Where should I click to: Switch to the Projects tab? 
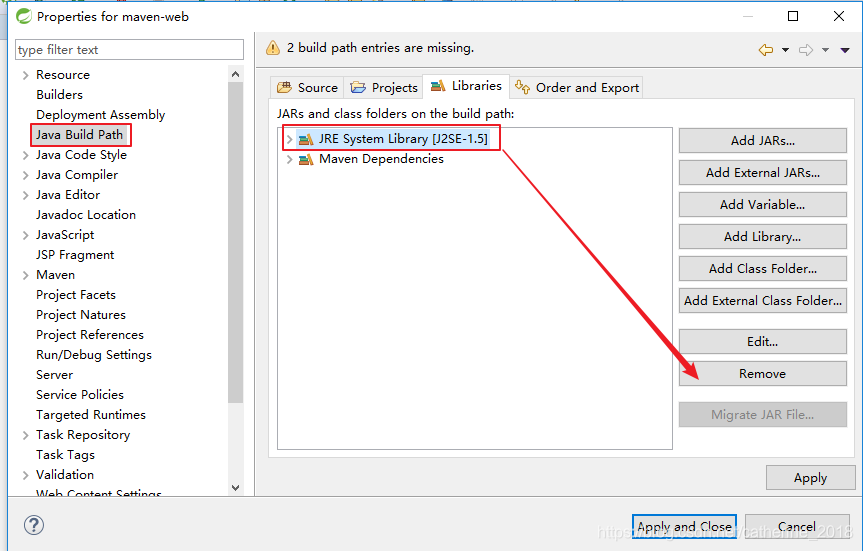pyautogui.click(x=384, y=88)
